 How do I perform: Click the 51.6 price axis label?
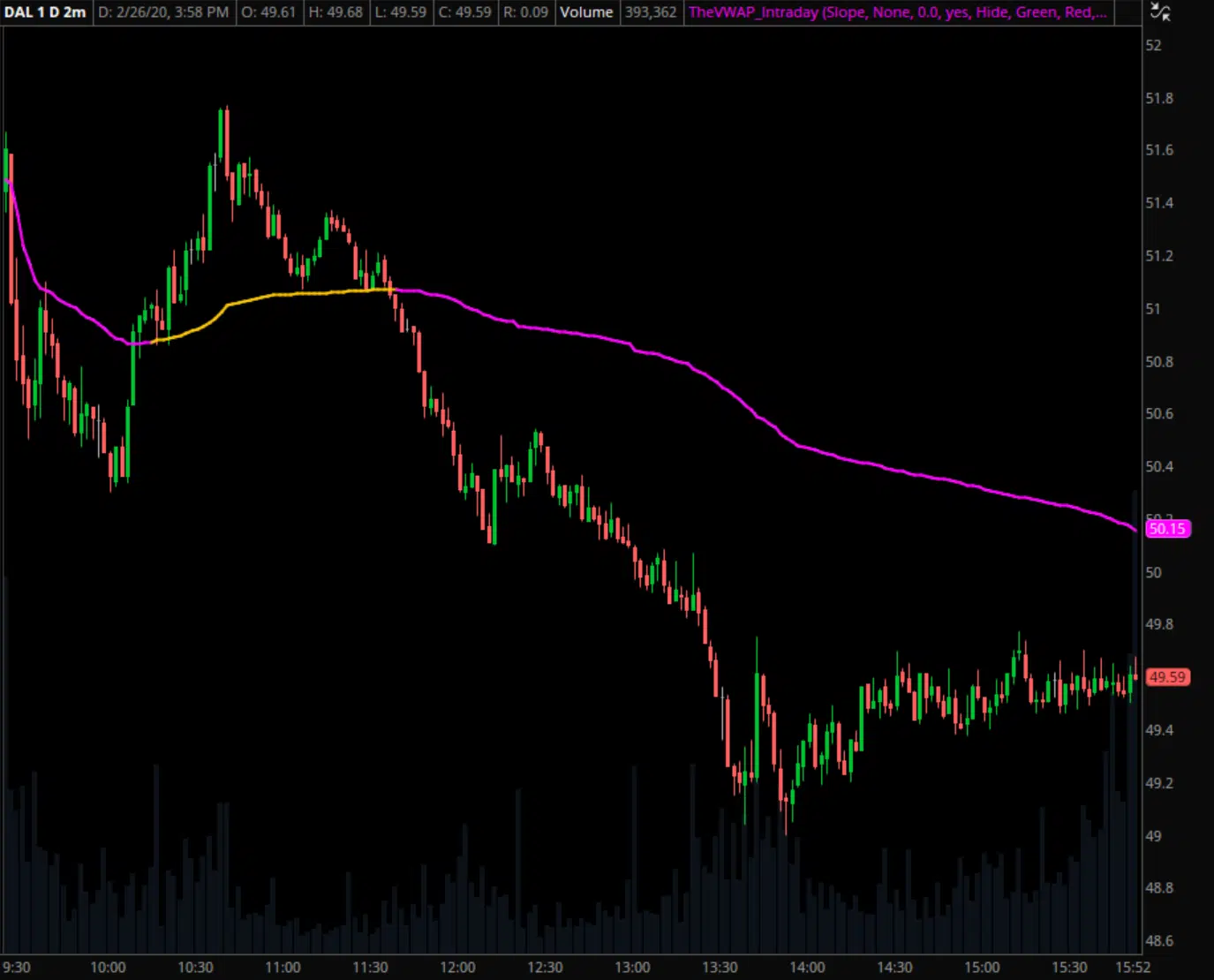(x=1159, y=150)
